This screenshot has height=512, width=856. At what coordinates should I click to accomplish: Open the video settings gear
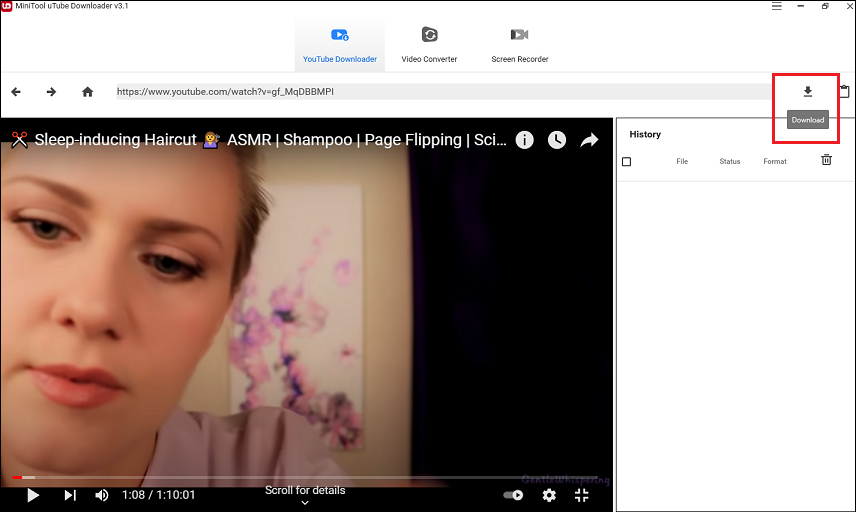click(x=549, y=495)
